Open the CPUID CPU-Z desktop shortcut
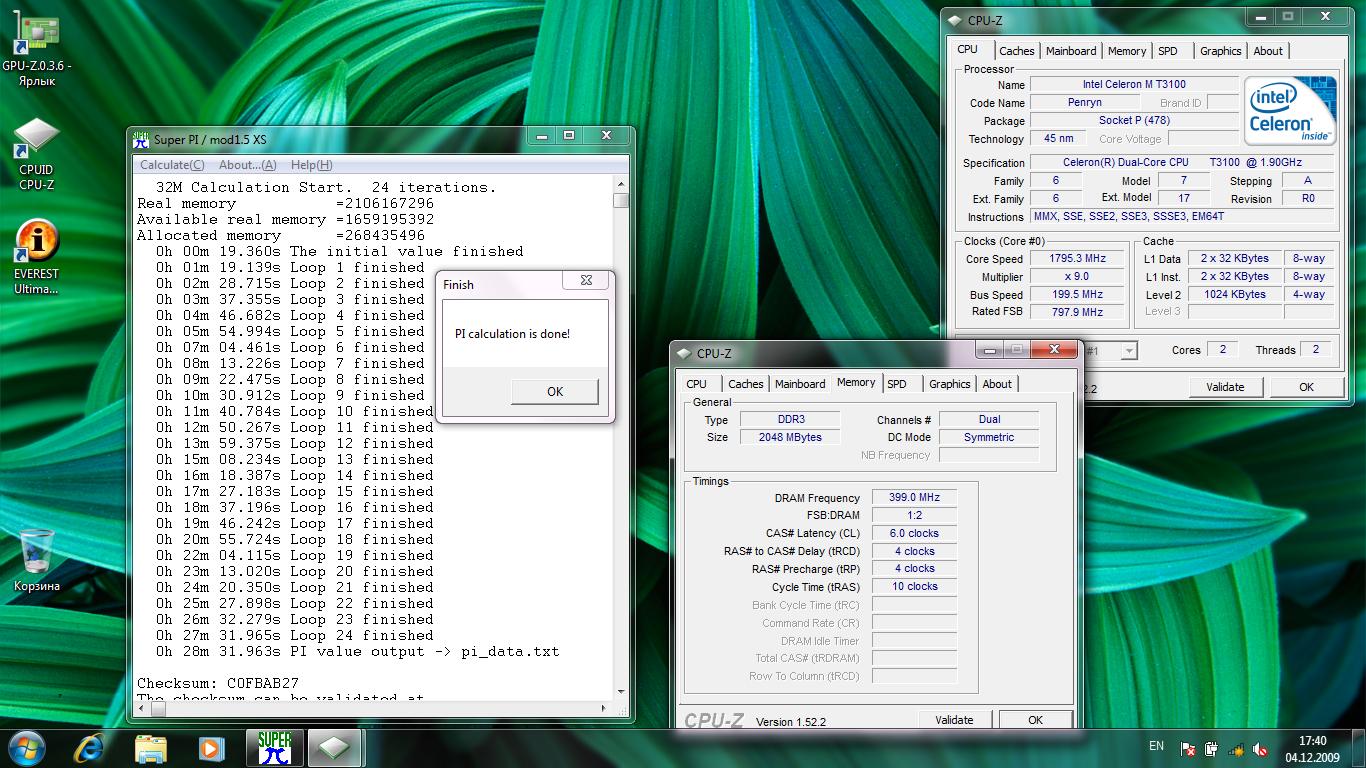Image resolution: width=1366 pixels, height=768 pixels. (36, 155)
